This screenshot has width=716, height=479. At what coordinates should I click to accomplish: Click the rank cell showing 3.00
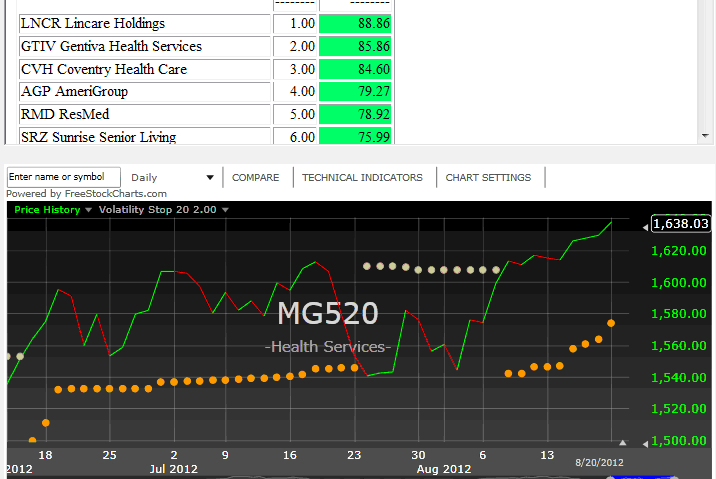coord(295,69)
